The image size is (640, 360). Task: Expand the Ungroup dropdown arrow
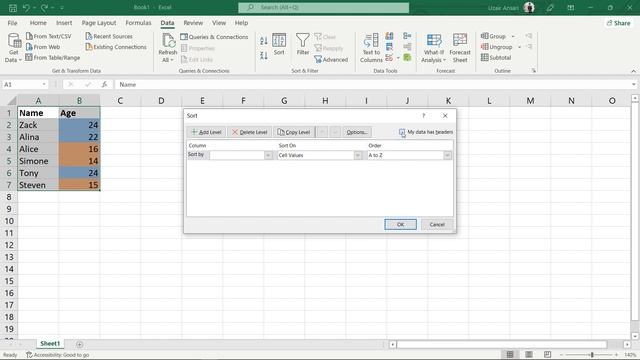click(519, 47)
